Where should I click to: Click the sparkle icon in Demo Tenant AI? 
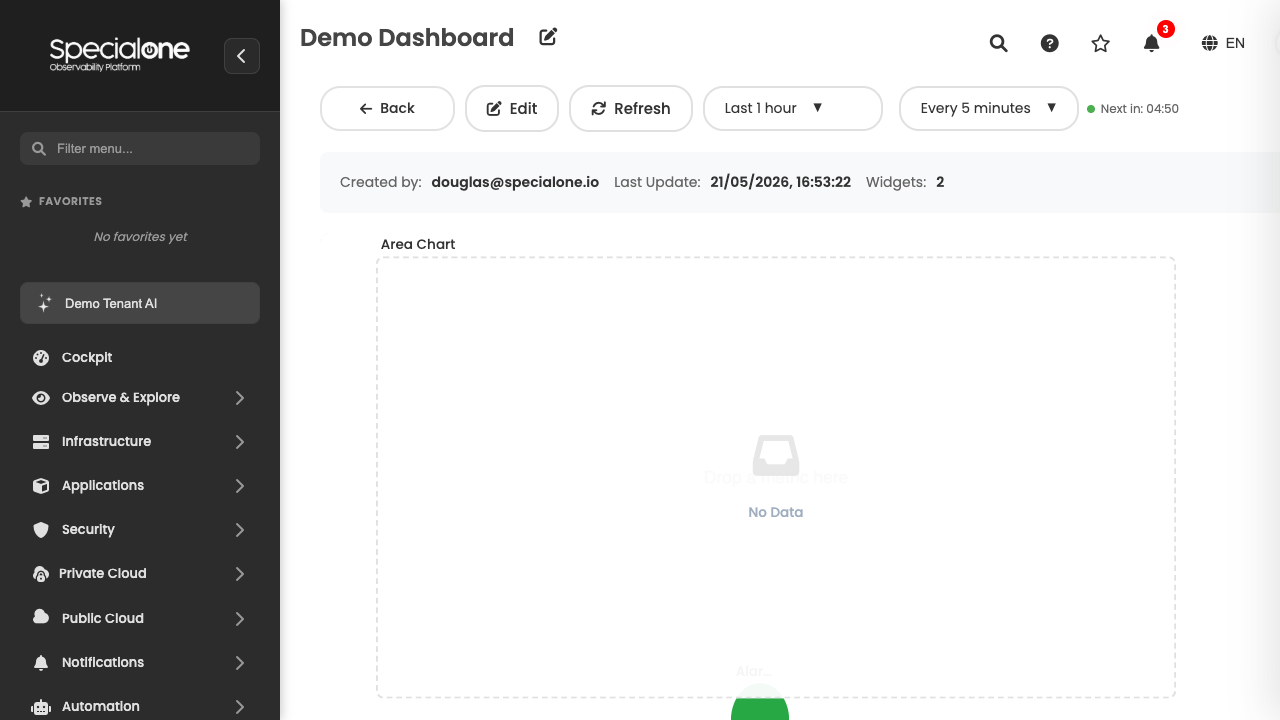pyautogui.click(x=44, y=303)
